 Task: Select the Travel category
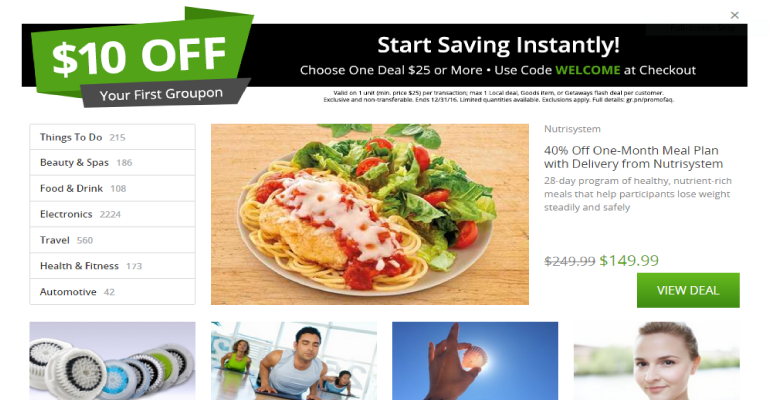112,240
